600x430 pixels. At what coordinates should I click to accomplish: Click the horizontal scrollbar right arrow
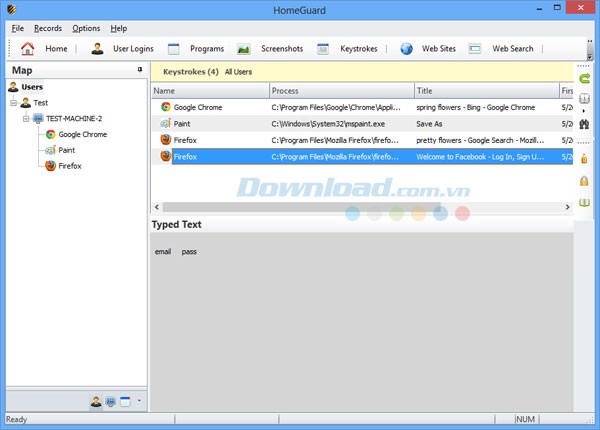565,206
